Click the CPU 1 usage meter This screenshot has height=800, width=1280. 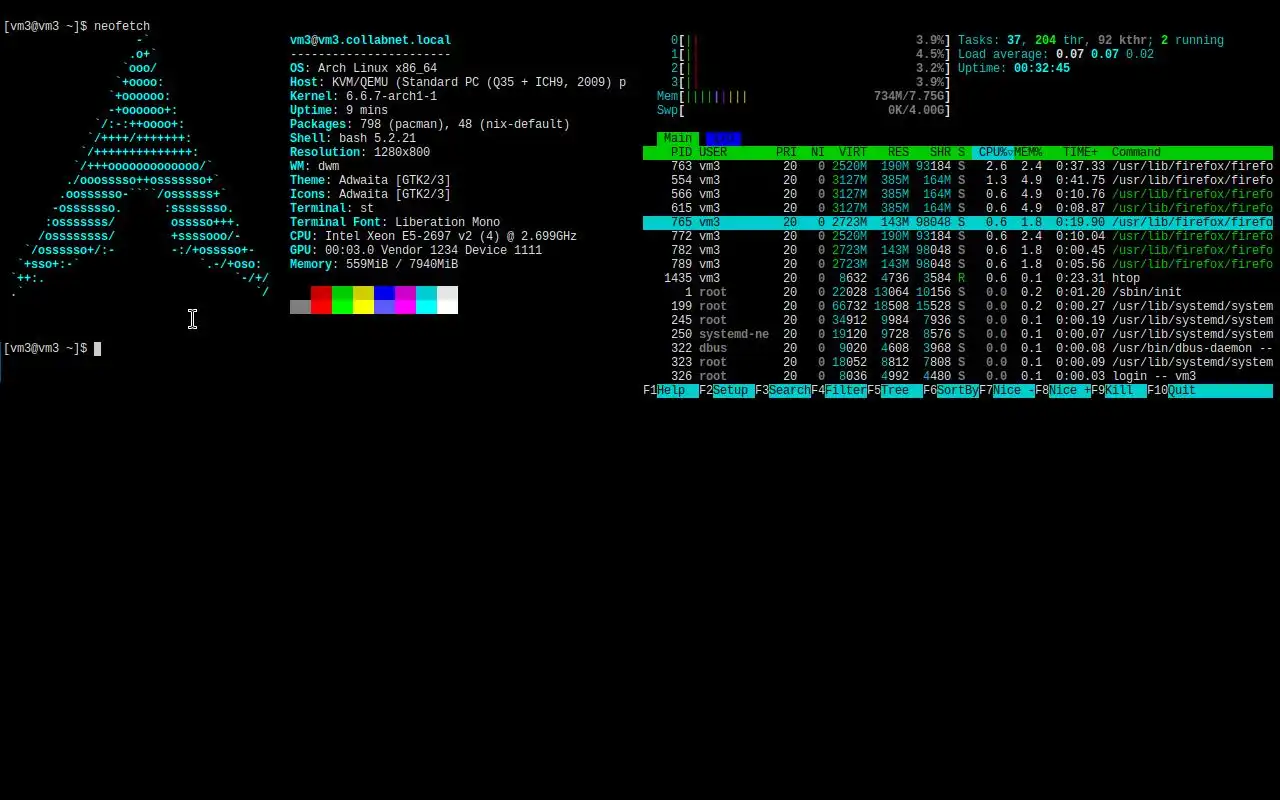(811, 54)
